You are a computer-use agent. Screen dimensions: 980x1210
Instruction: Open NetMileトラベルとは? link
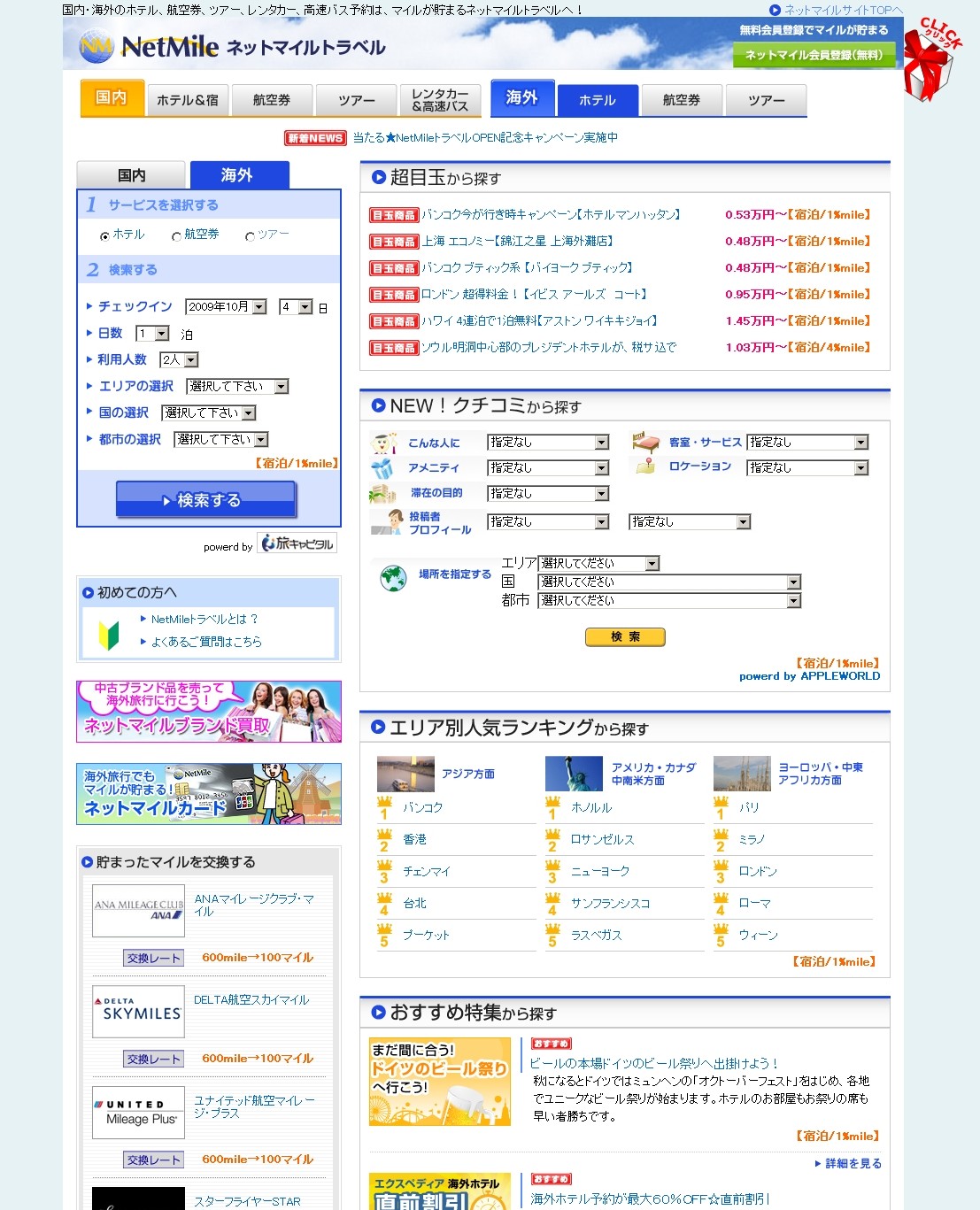tap(204, 620)
